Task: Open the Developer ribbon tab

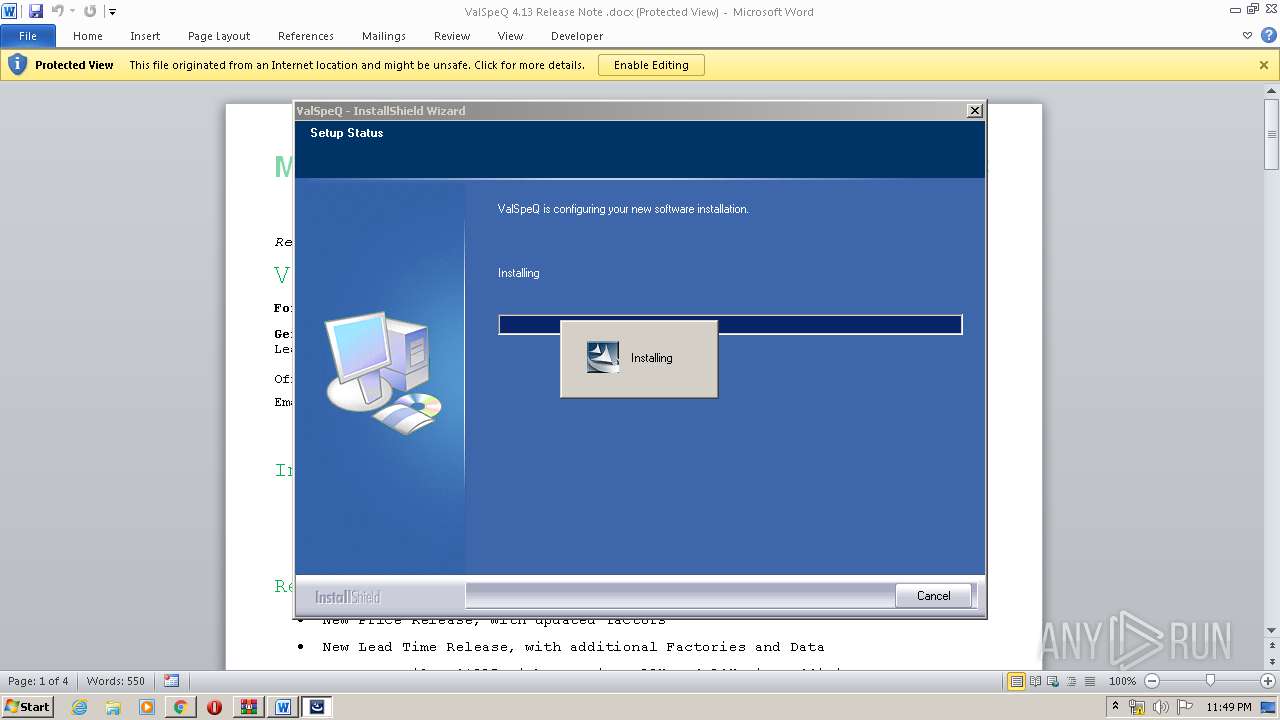Action: (577, 36)
